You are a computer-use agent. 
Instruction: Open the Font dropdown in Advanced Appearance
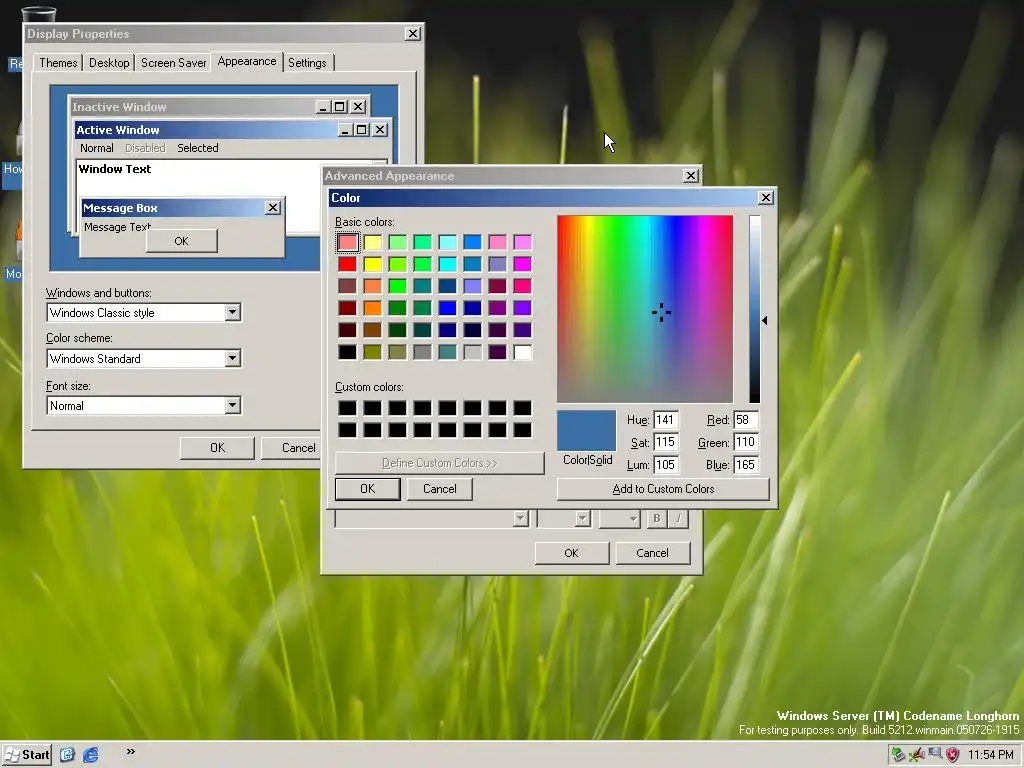[x=520, y=519]
